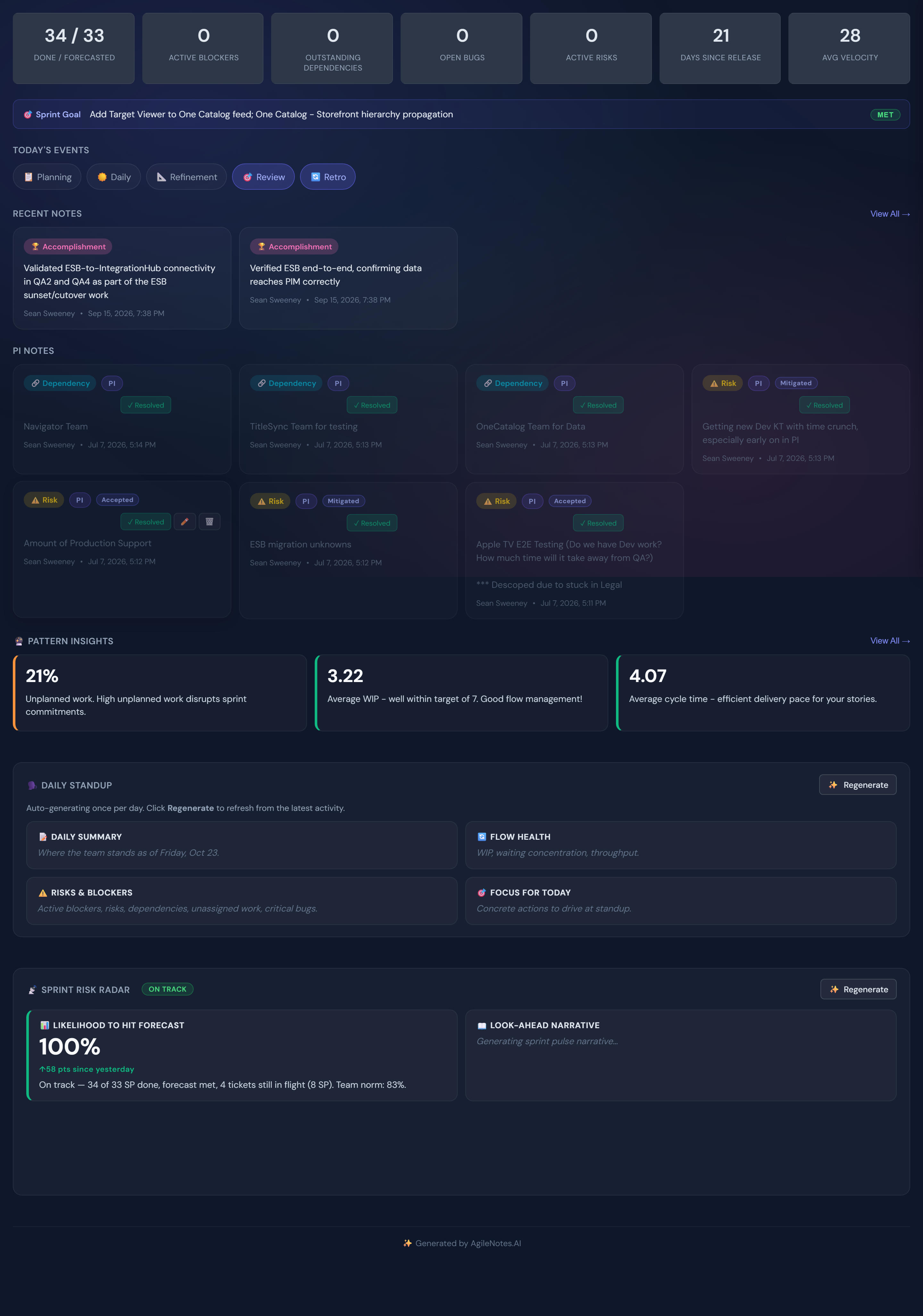This screenshot has width=923, height=1316.
Task: Open the Done / Forecasted stat card
Action: click(74, 49)
